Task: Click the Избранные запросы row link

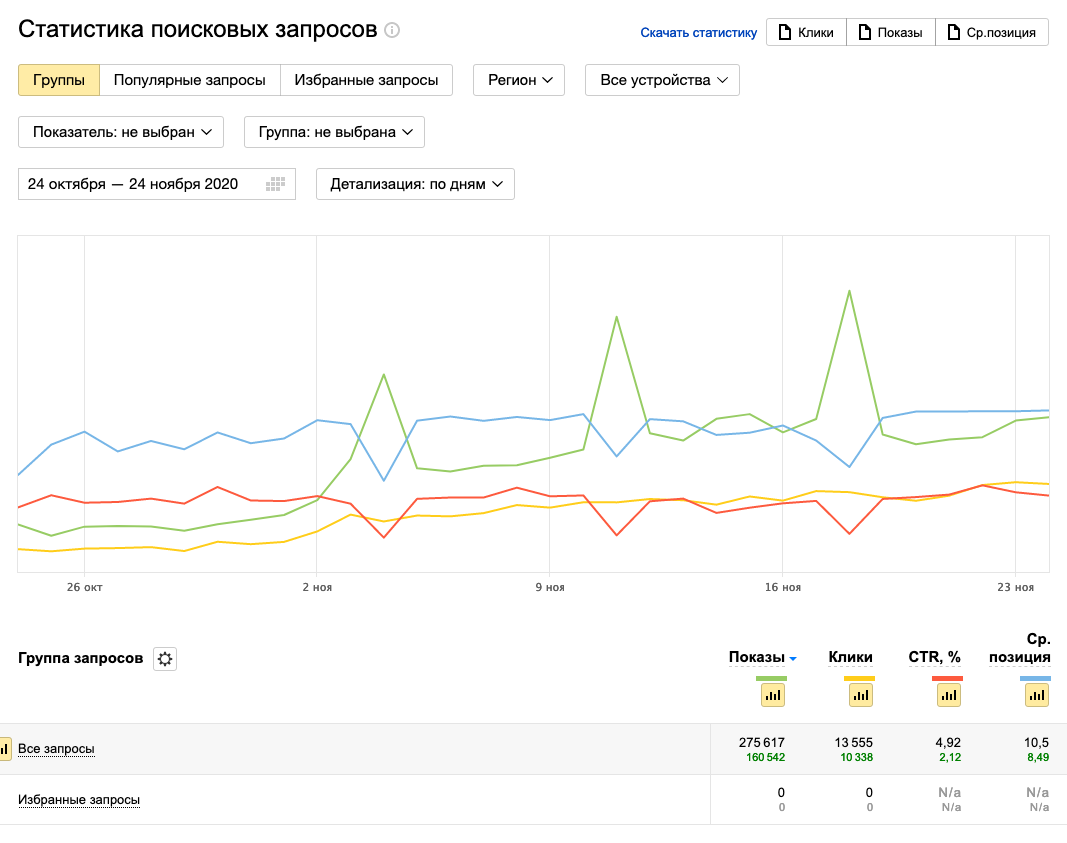Action: click(79, 800)
